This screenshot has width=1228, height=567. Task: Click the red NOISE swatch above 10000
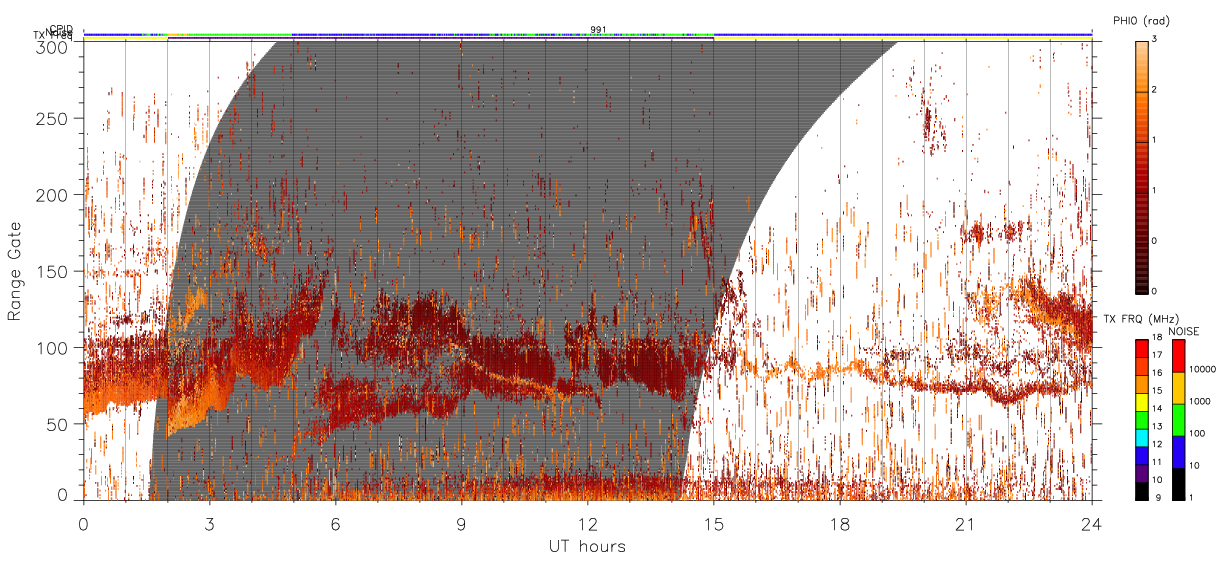pyautogui.click(x=1178, y=356)
